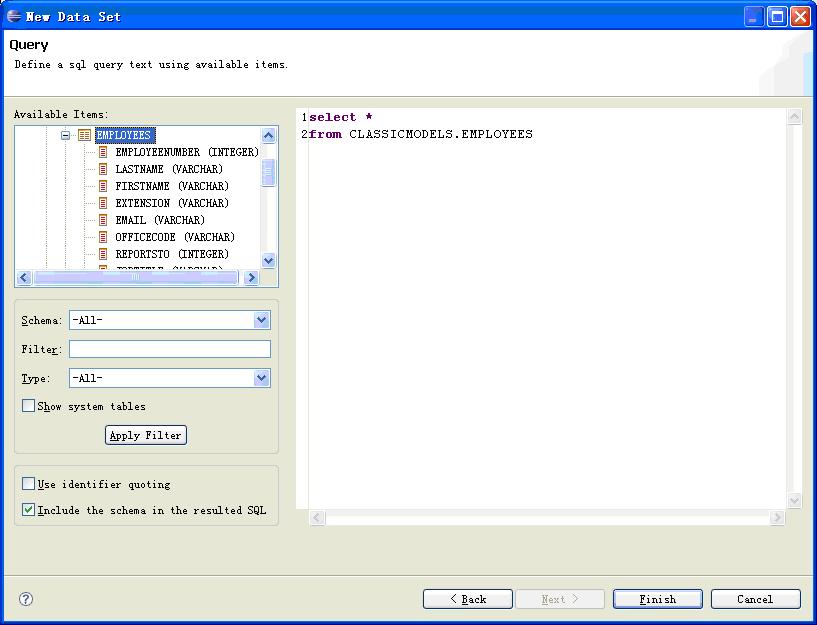Screen dimensions: 817x625
Task: Uncheck Include the schema in resulted SQL
Action: pyautogui.click(x=28, y=510)
